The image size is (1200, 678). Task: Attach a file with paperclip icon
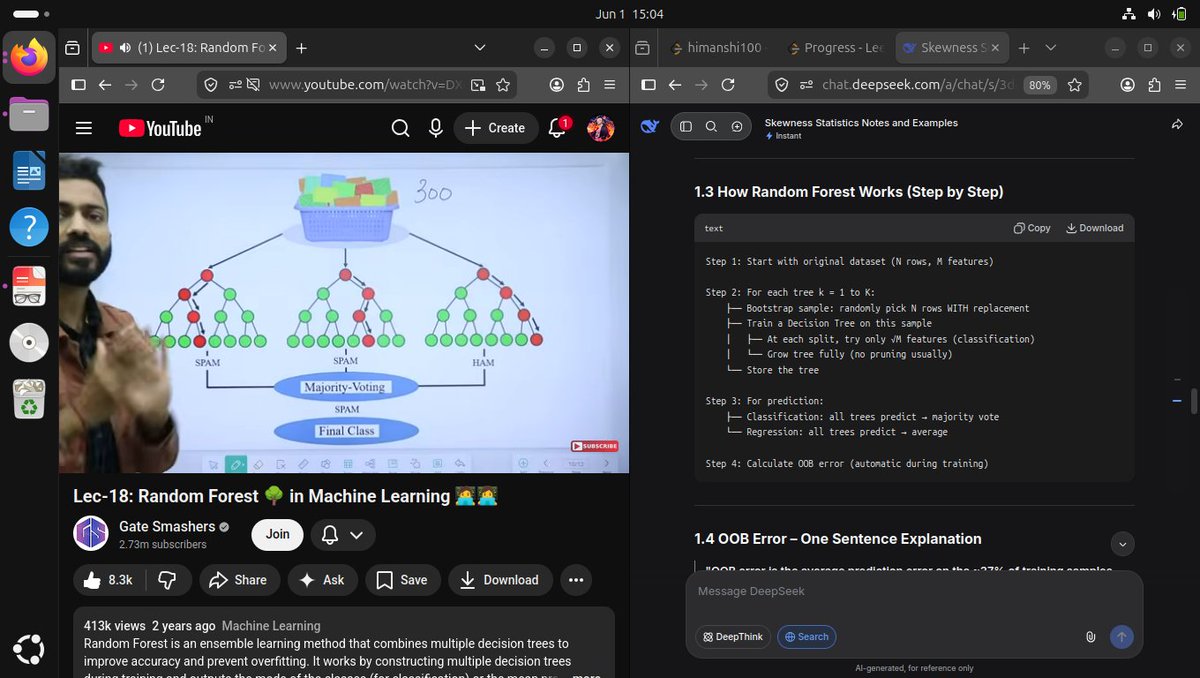tap(1091, 637)
